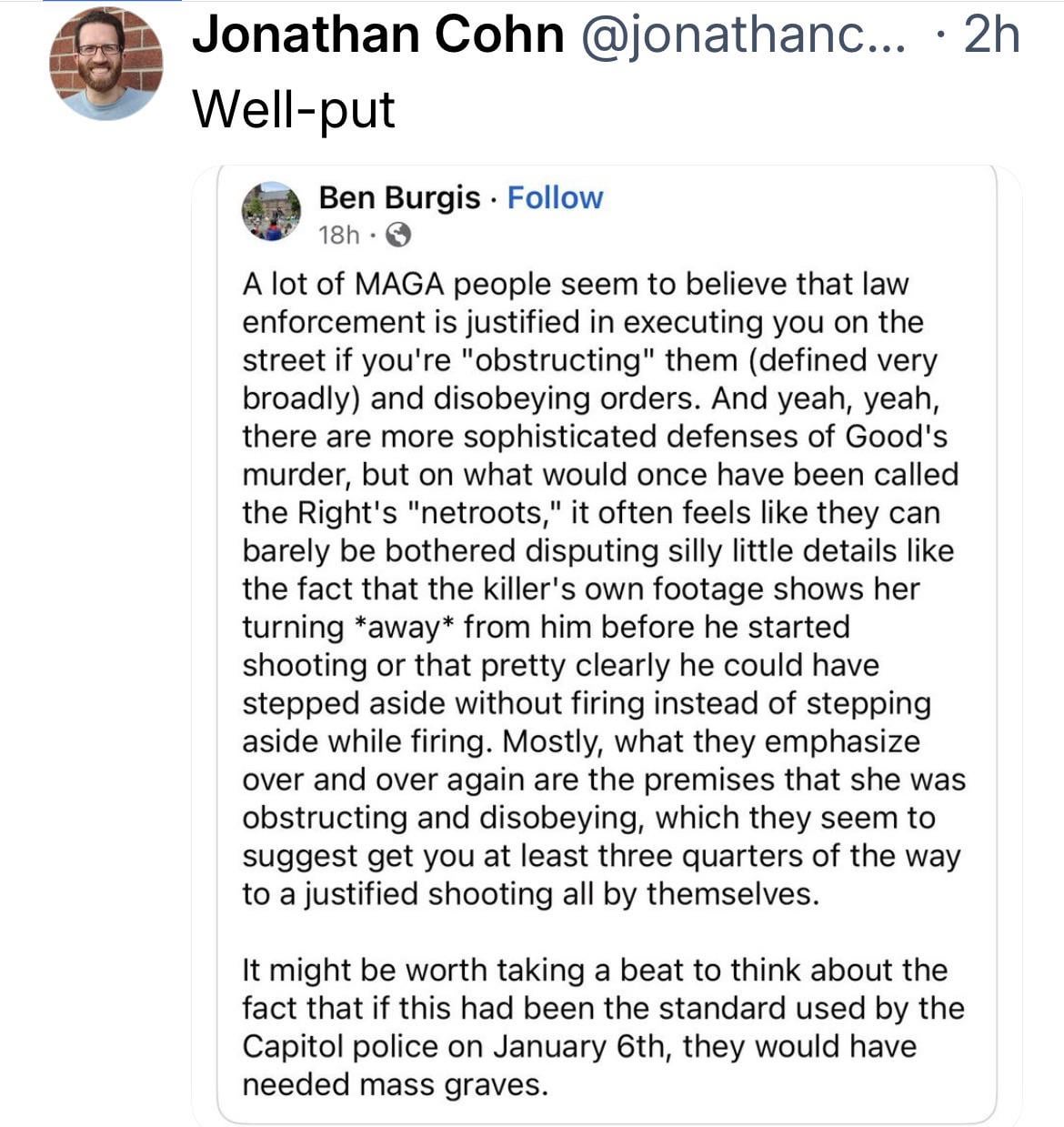Screen dimensions: 1064x1127
Task: Click the Jonathan Cohn display name
Action: click(378, 35)
